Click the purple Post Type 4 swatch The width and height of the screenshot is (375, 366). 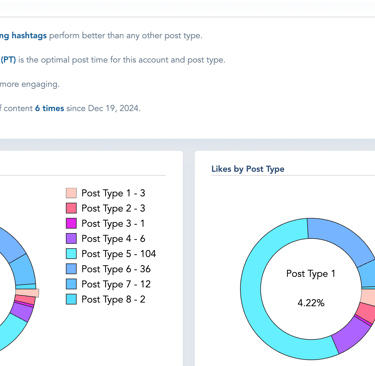(x=71, y=239)
